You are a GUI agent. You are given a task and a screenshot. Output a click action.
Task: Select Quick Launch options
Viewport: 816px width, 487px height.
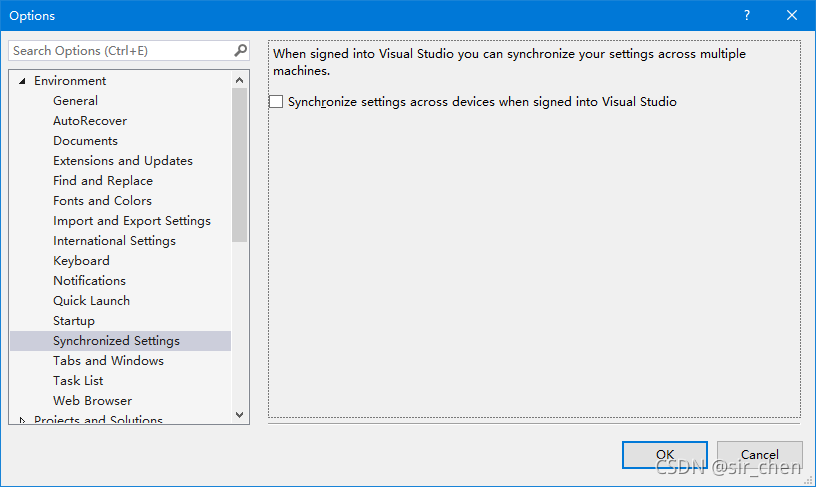tap(92, 301)
